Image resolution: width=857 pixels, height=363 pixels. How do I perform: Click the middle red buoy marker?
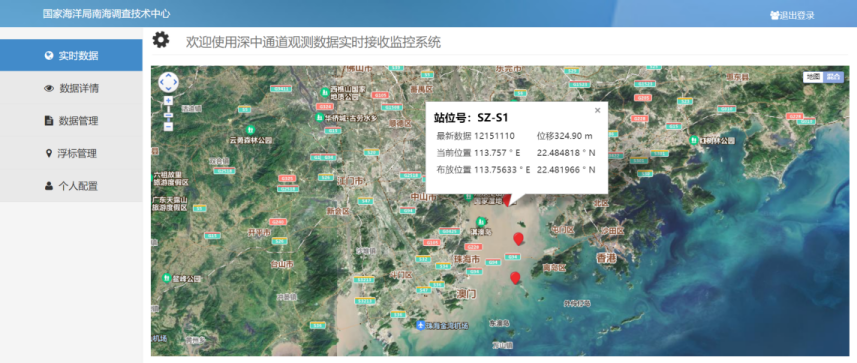click(518, 239)
